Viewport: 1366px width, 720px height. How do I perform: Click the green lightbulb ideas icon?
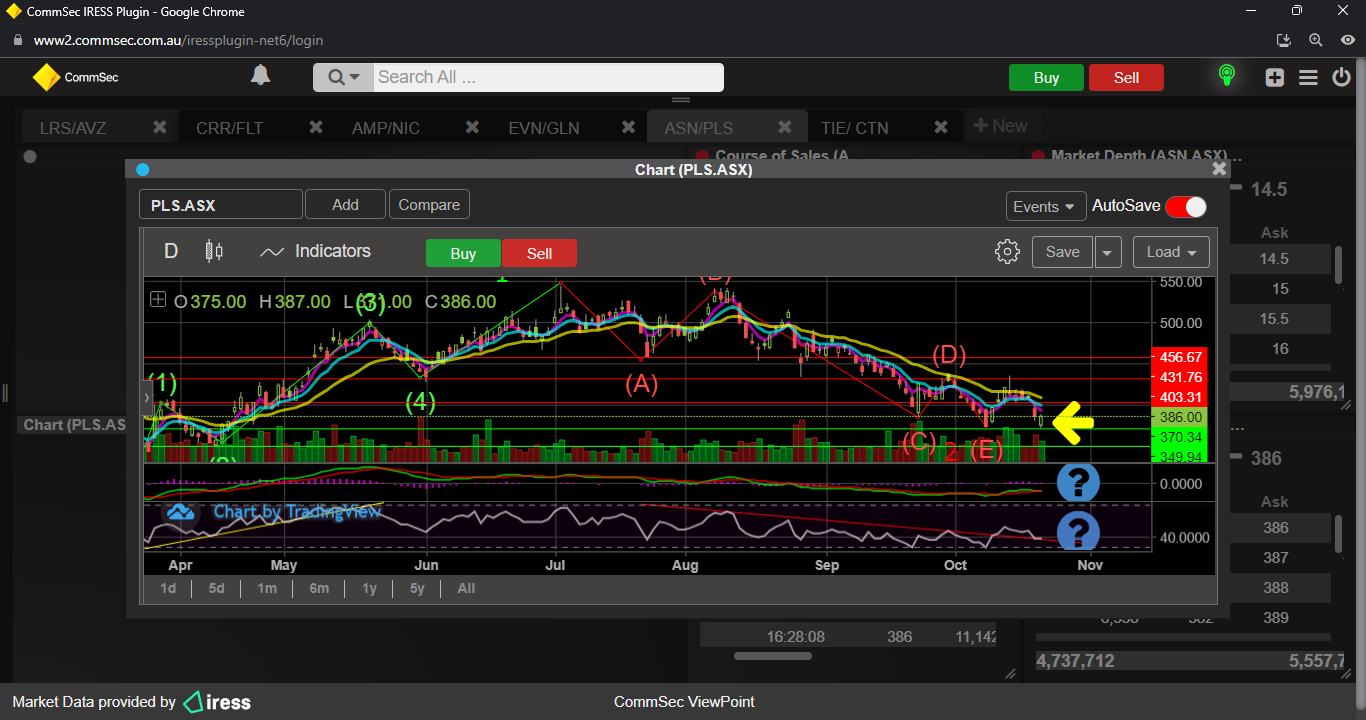[1226, 76]
